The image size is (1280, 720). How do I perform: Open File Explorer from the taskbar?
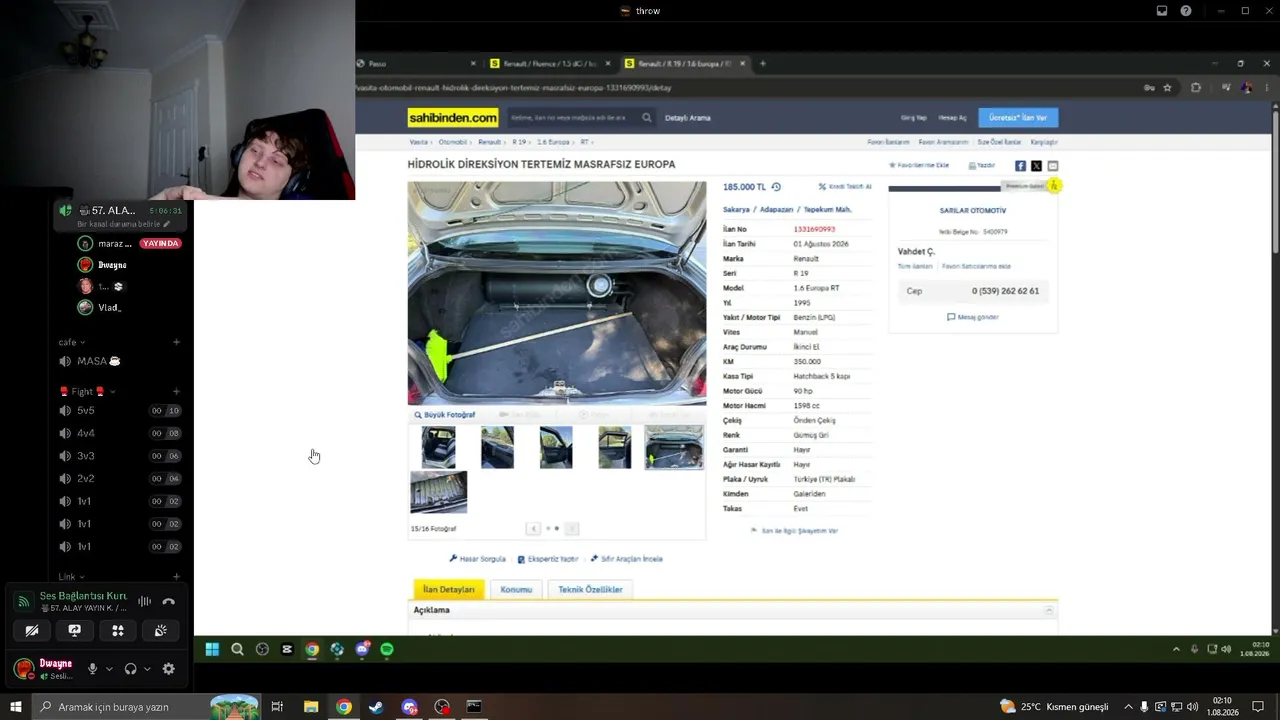(311, 707)
